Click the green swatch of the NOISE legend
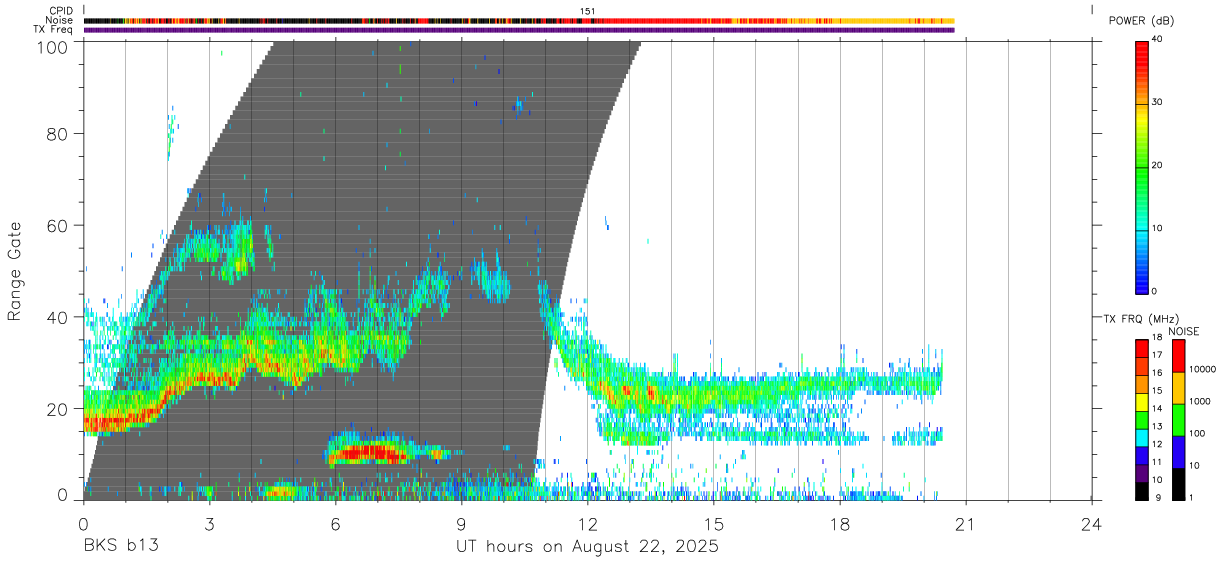 point(1177,420)
